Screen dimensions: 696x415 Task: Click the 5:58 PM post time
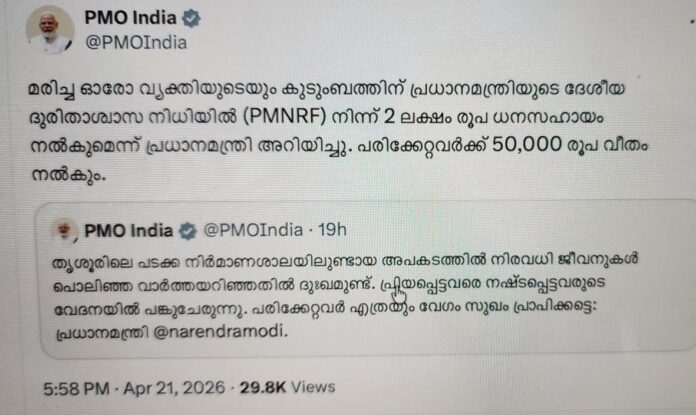click(x=72, y=387)
